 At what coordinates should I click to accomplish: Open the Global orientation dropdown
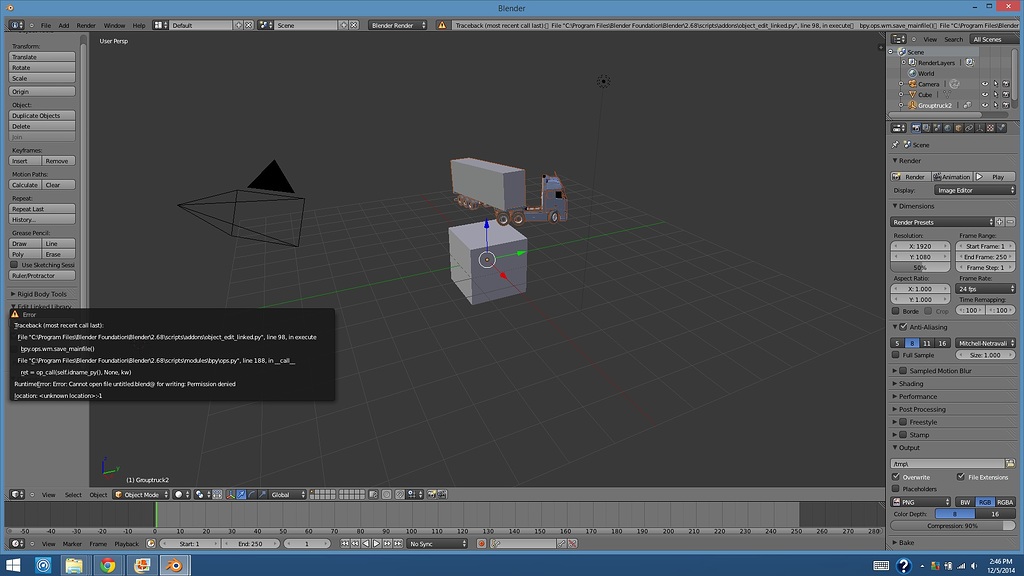point(287,495)
